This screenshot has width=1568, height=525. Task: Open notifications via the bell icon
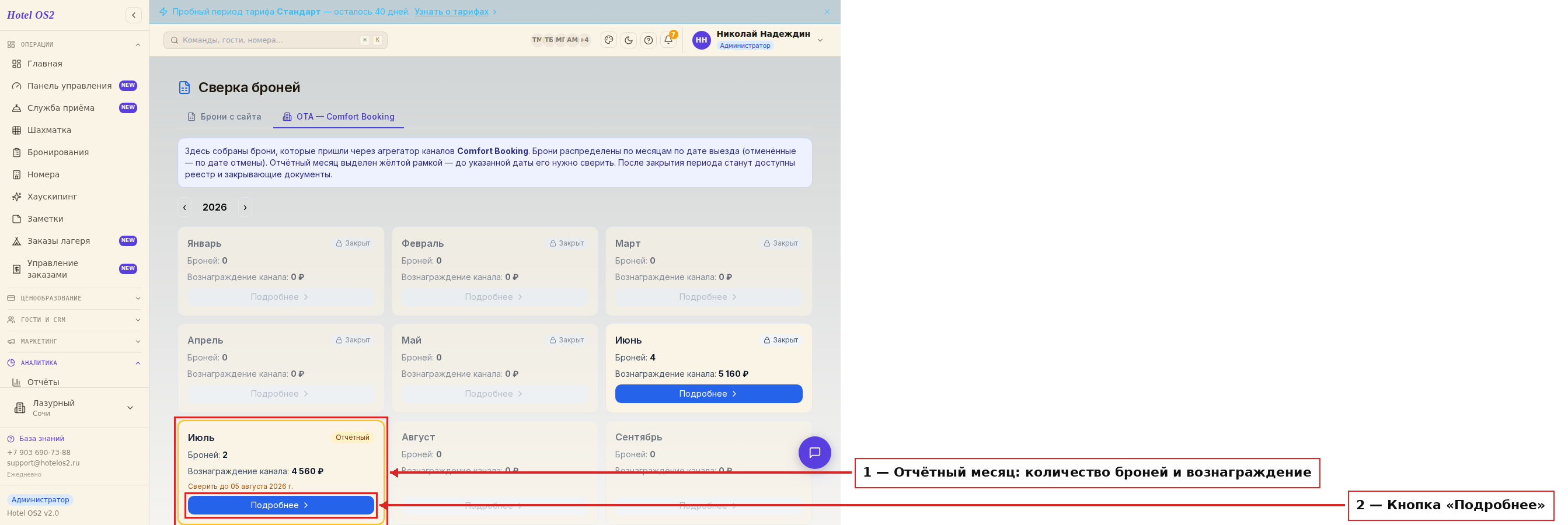click(668, 40)
